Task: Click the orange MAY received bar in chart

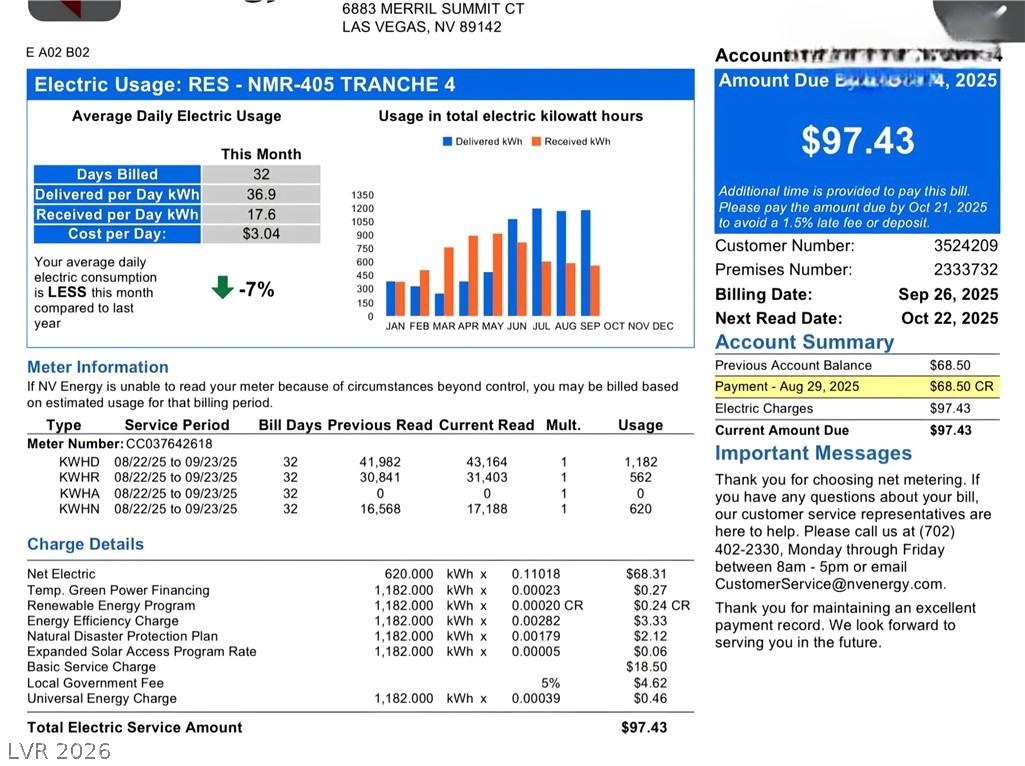Action: 497,275
